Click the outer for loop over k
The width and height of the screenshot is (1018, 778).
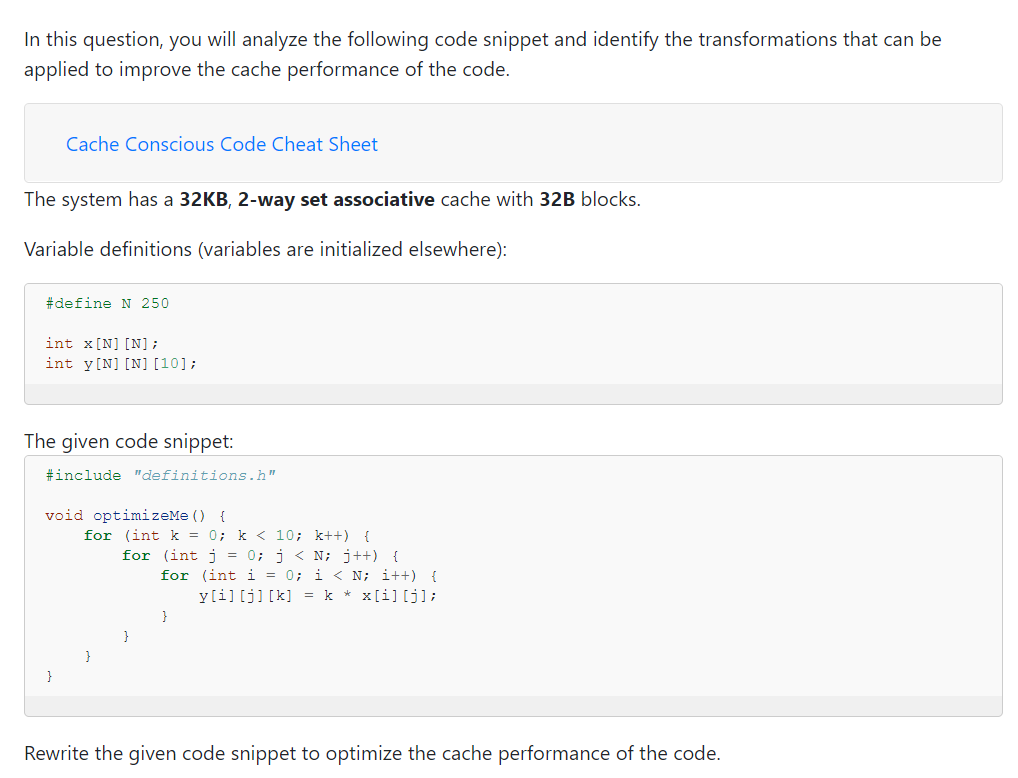226,535
